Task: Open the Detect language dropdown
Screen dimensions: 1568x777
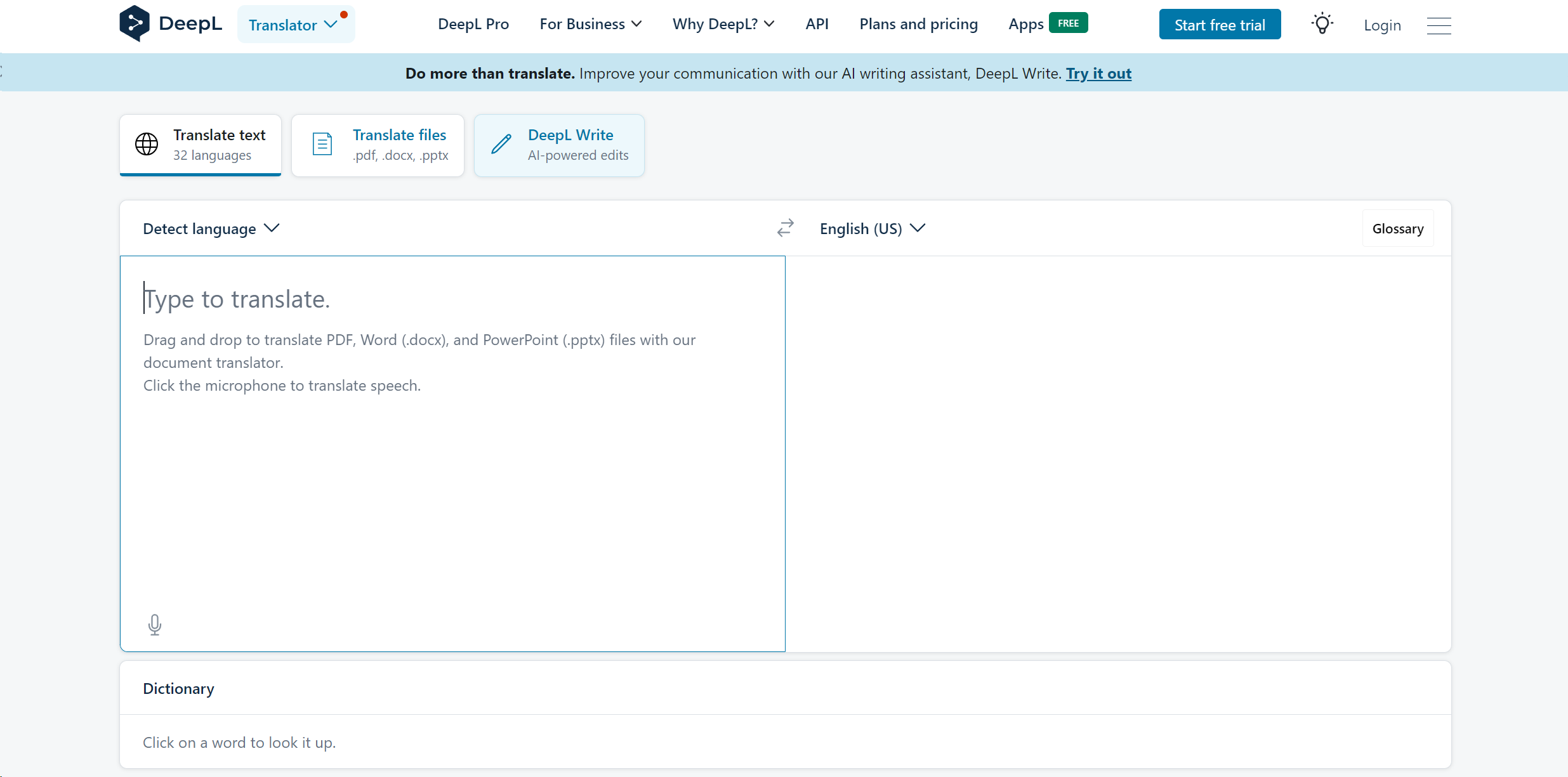Action: click(x=210, y=228)
